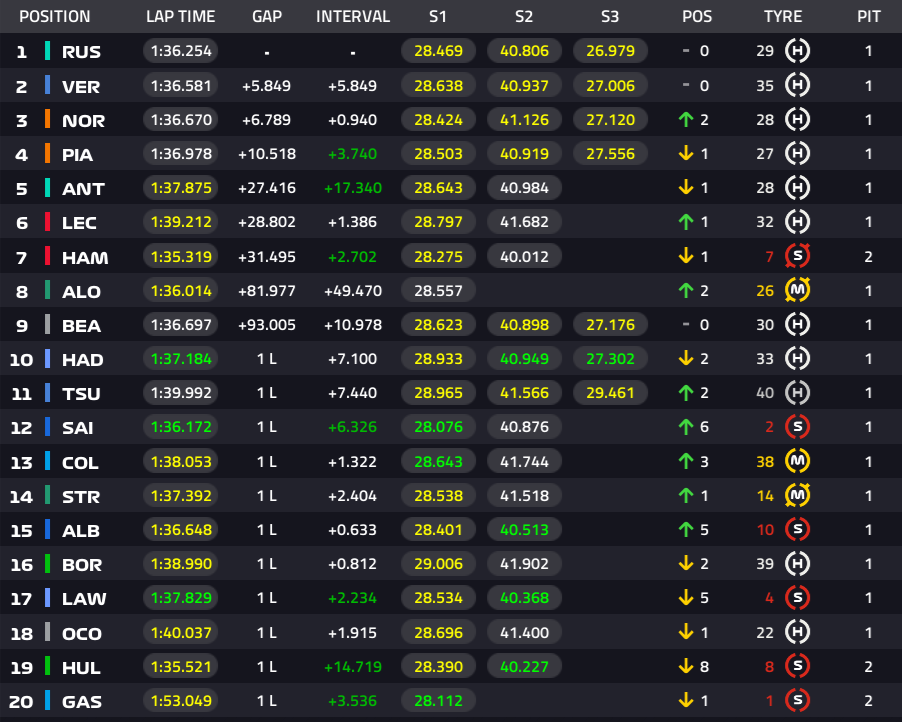Click the PIT column header
This screenshot has width=902, height=722.
pos(869,17)
